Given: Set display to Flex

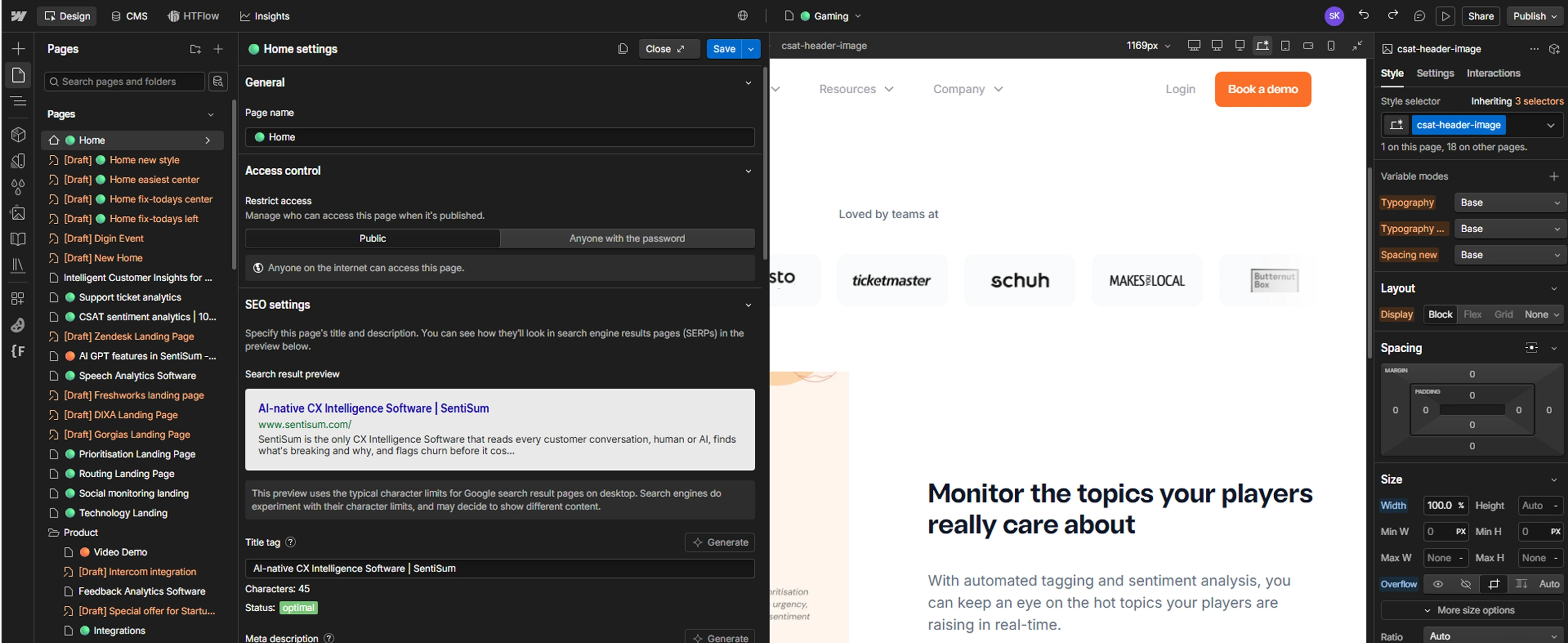Looking at the screenshot, I should point(1472,314).
